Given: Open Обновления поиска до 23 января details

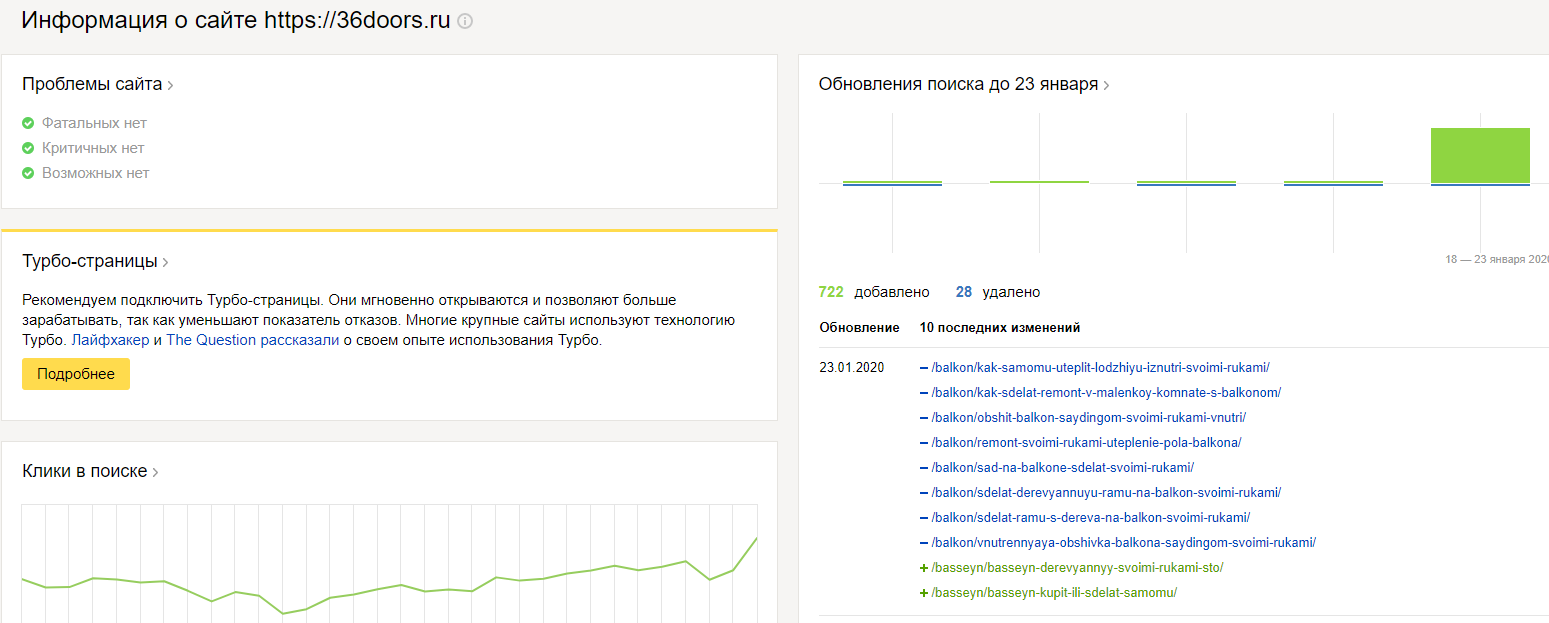Looking at the screenshot, I should 1106,85.
